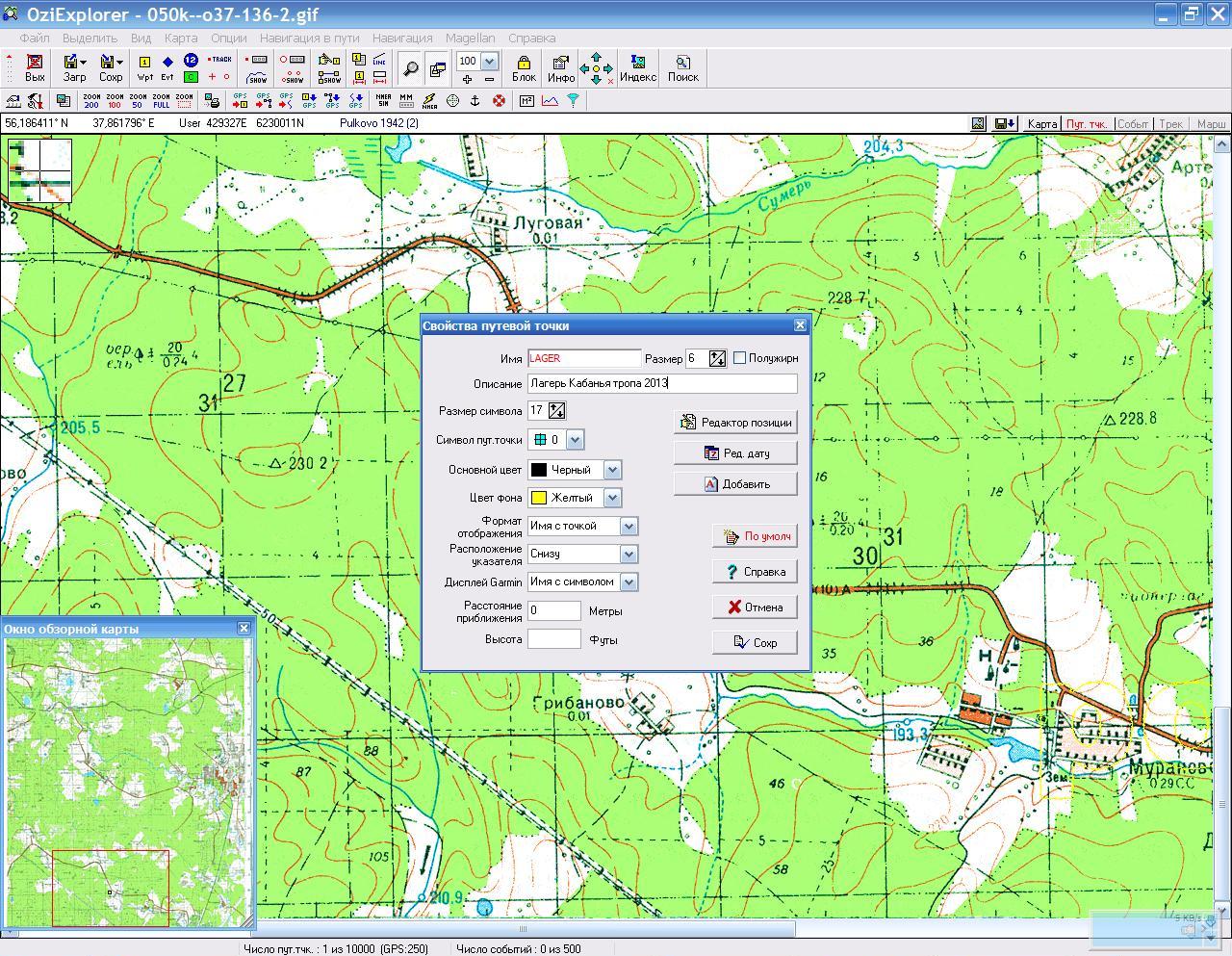Open the Навигация в пути menu
The width and height of the screenshot is (1232, 956).
(x=309, y=38)
